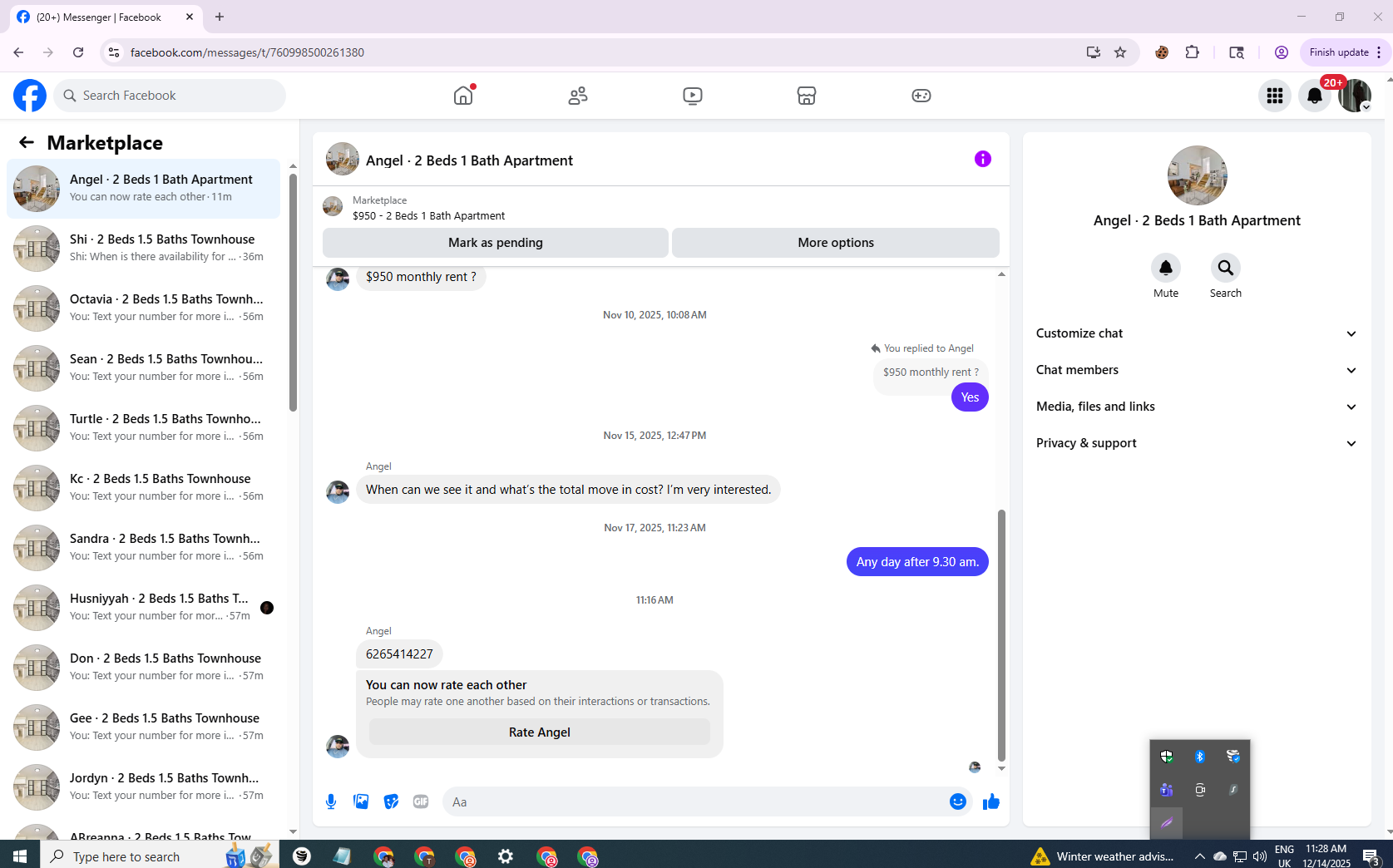Open Sean conversation in list
1393x868 pixels.
(x=143, y=367)
